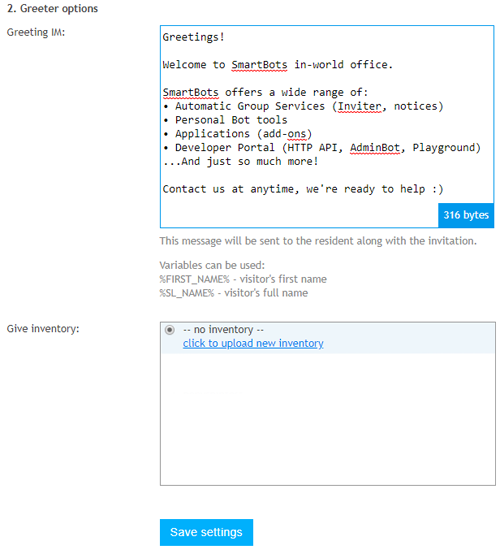
Task: Click empty area of the inventory list box
Action: [x=328, y=419]
